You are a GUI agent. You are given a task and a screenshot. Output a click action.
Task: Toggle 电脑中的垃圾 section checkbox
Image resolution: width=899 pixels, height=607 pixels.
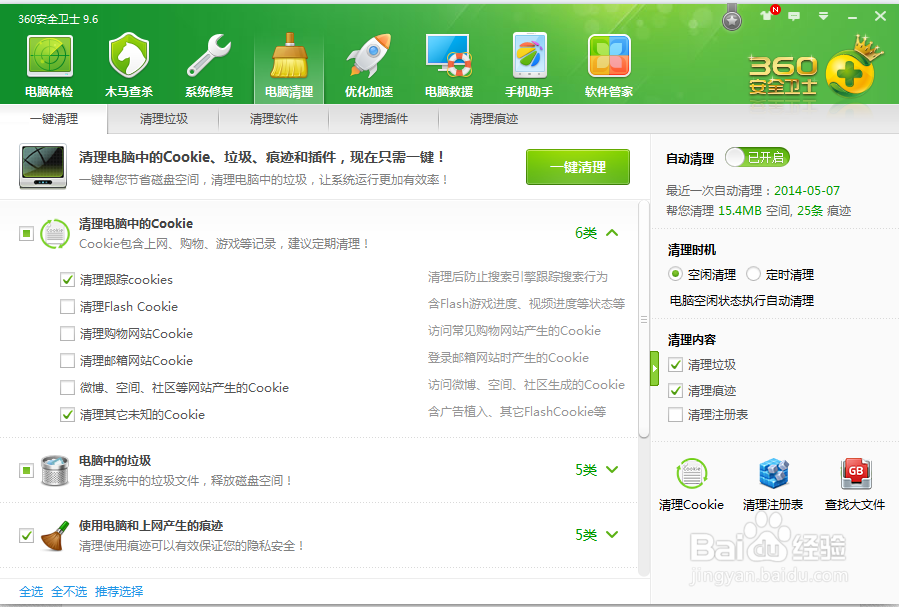[x=26, y=471]
